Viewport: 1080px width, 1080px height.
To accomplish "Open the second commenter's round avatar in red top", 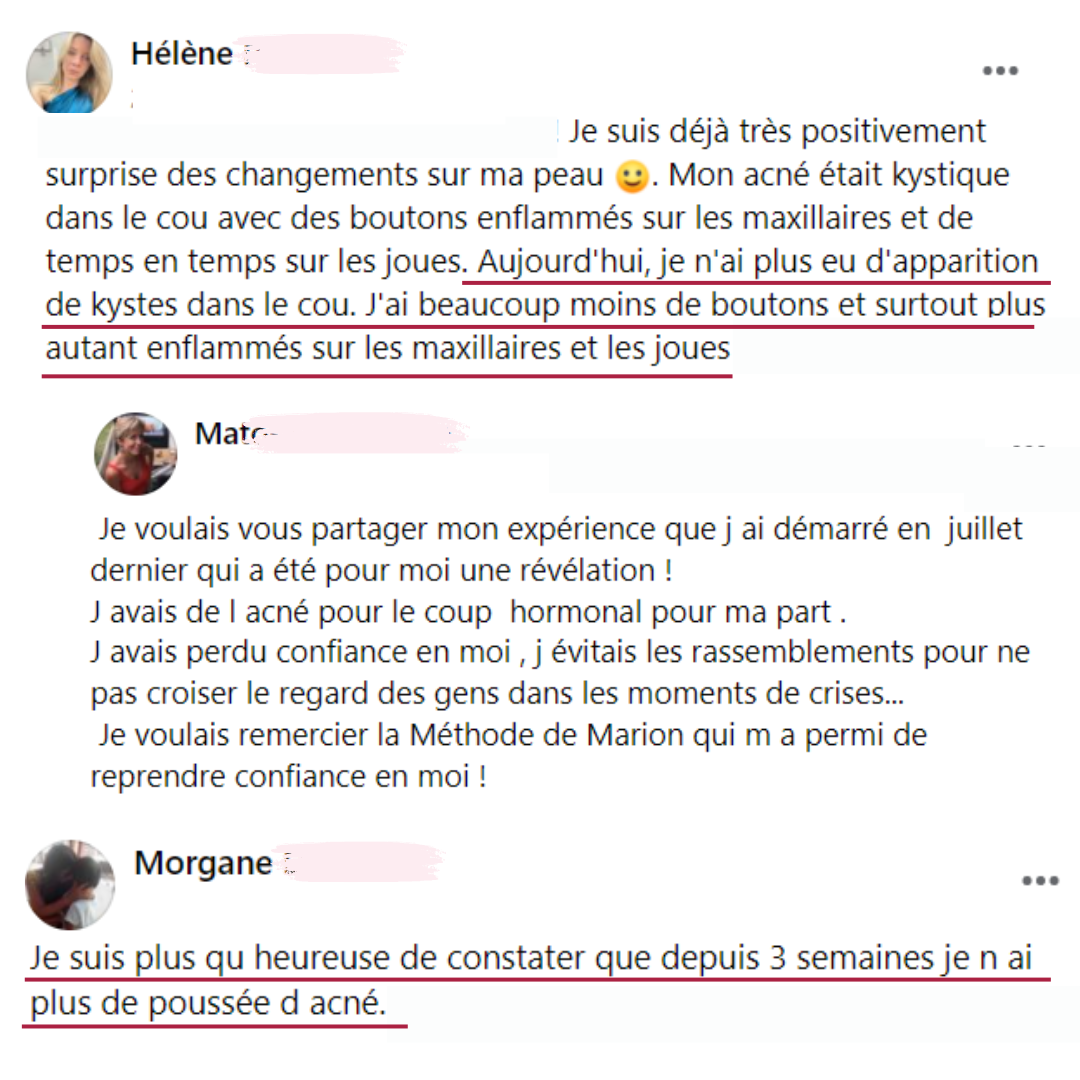I will pyautogui.click(x=135, y=453).
